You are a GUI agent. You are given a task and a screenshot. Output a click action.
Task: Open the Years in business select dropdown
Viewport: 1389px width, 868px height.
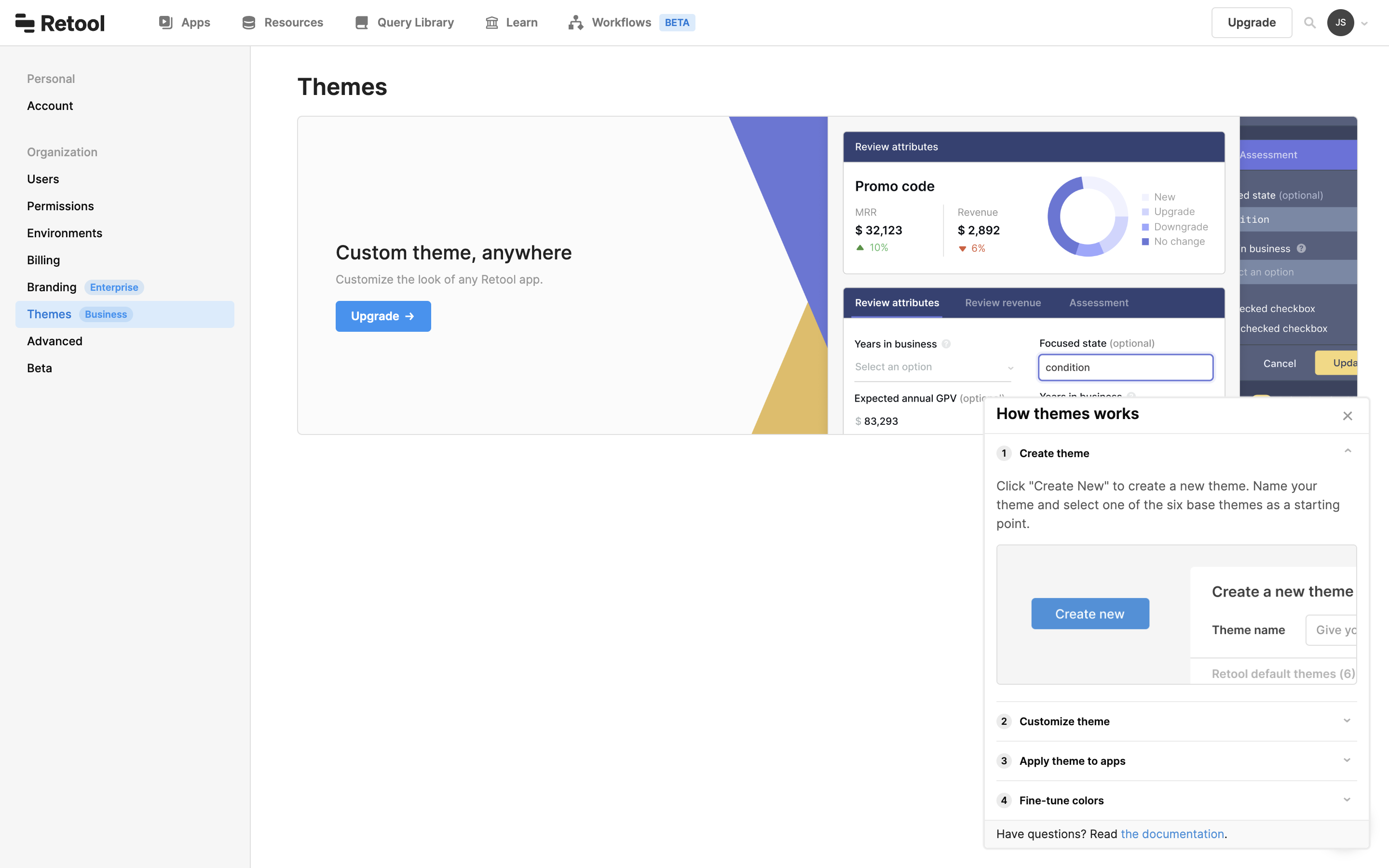pos(934,367)
